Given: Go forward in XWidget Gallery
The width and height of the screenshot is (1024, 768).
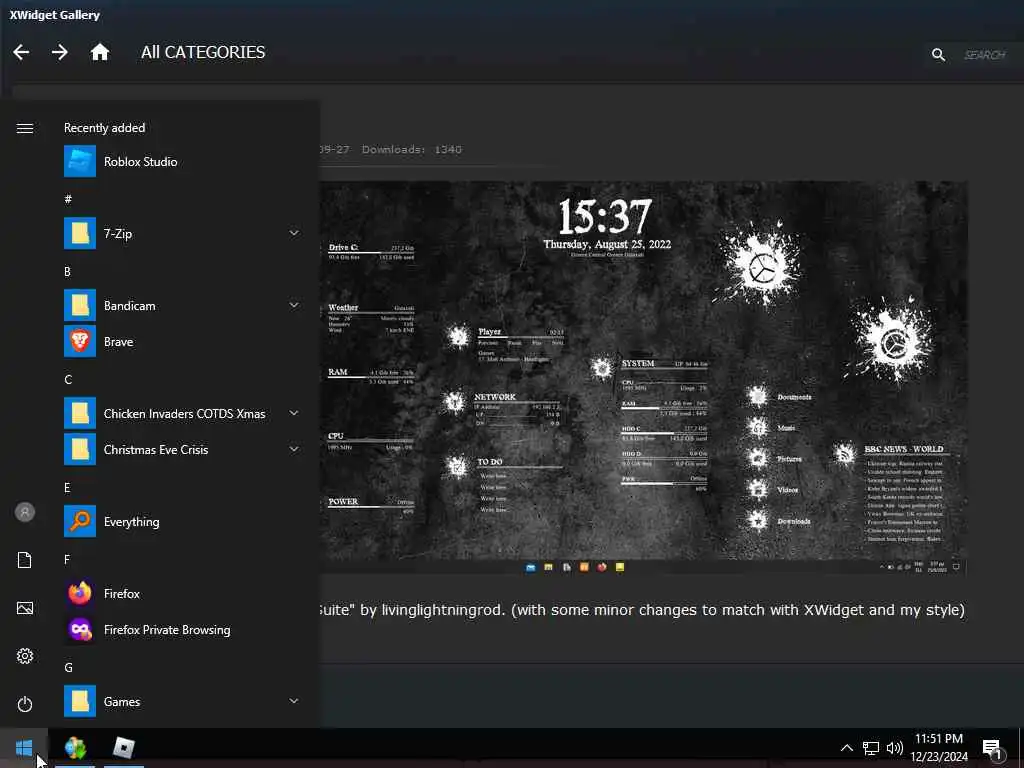Looking at the screenshot, I should tap(59, 52).
